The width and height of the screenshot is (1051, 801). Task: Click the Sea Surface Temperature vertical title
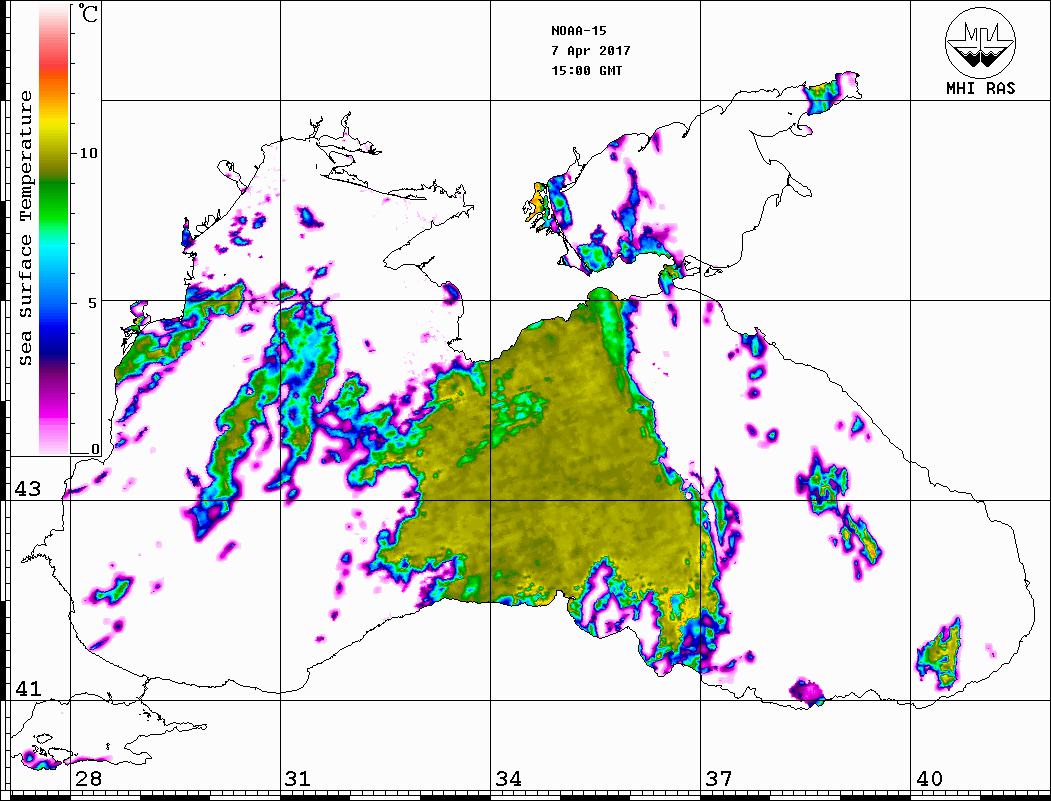(x=25, y=229)
